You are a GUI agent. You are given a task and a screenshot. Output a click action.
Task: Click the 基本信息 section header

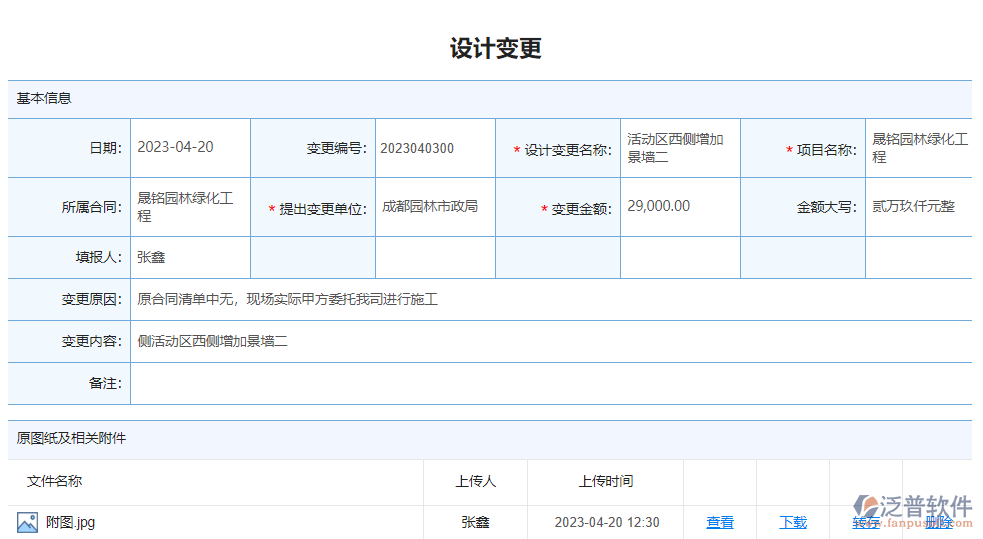click(490, 98)
